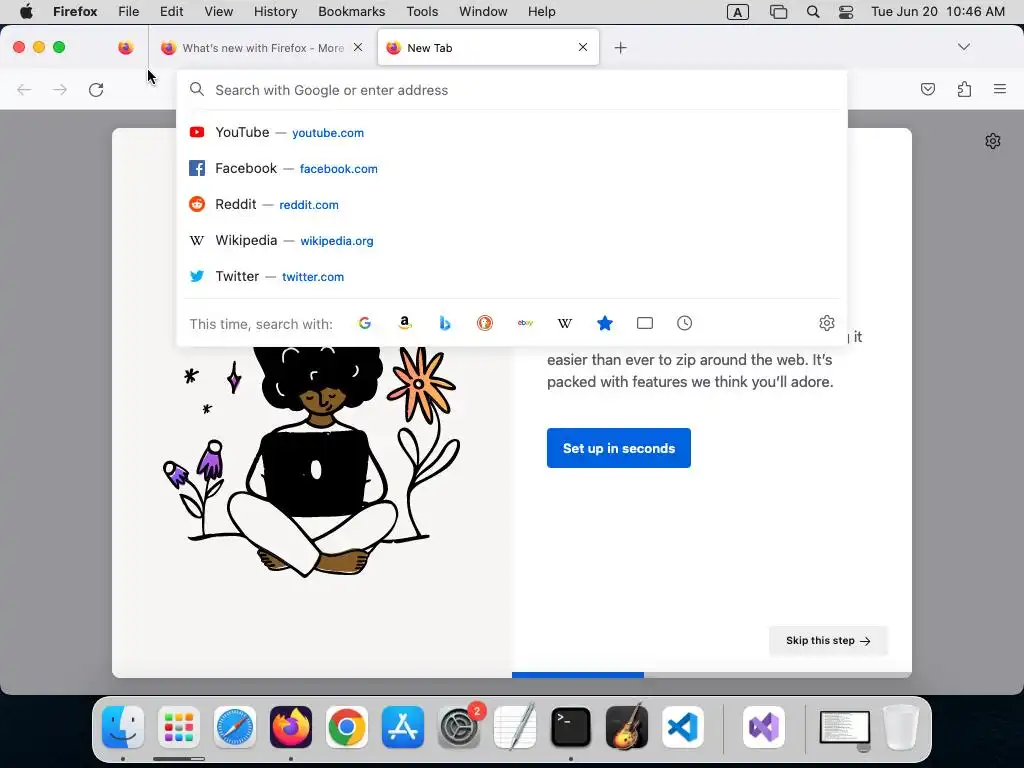1024x768 pixels.
Task: Open the Extensions puzzle icon
Action: tap(964, 89)
